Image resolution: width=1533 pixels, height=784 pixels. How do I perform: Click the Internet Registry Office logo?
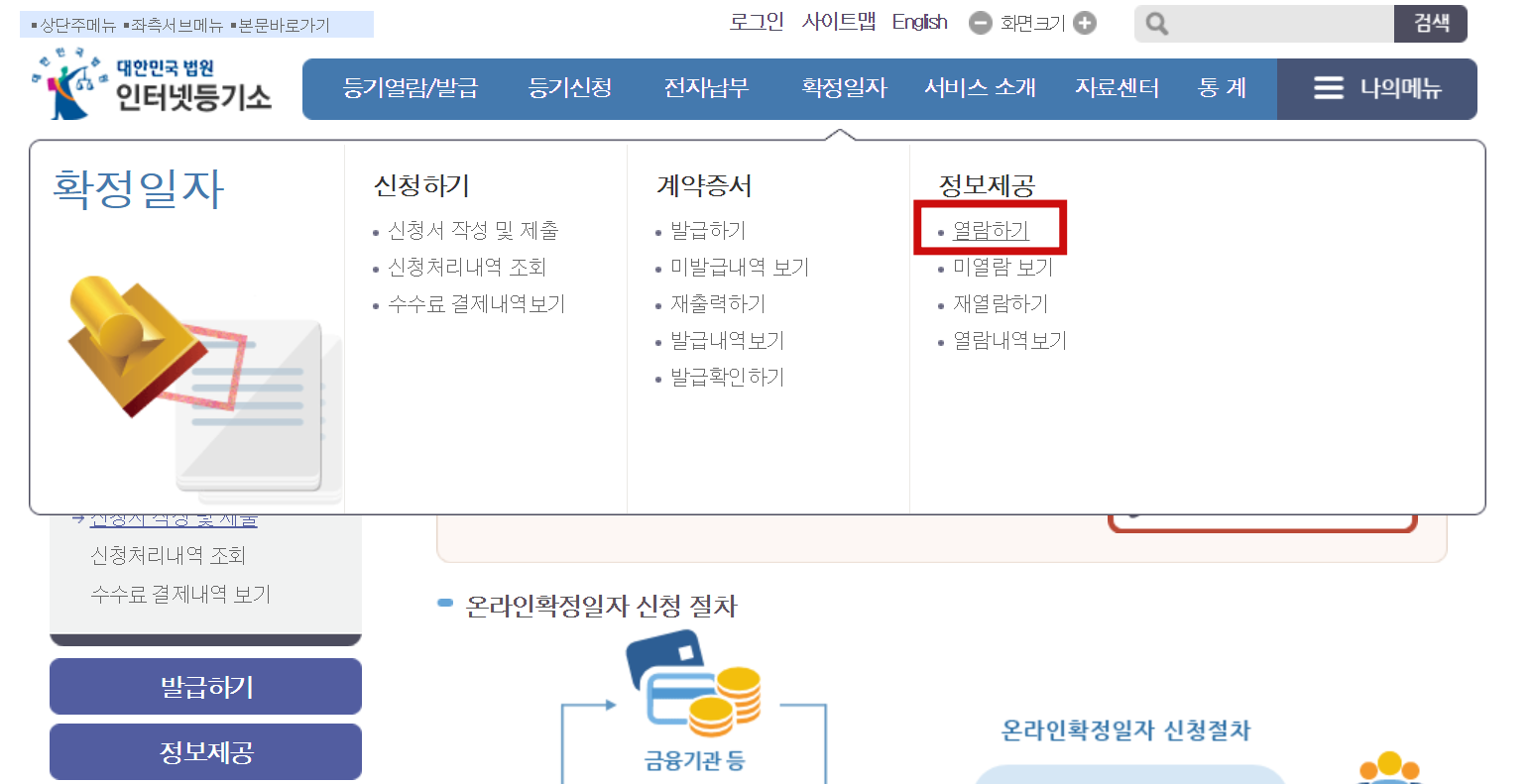tap(151, 85)
